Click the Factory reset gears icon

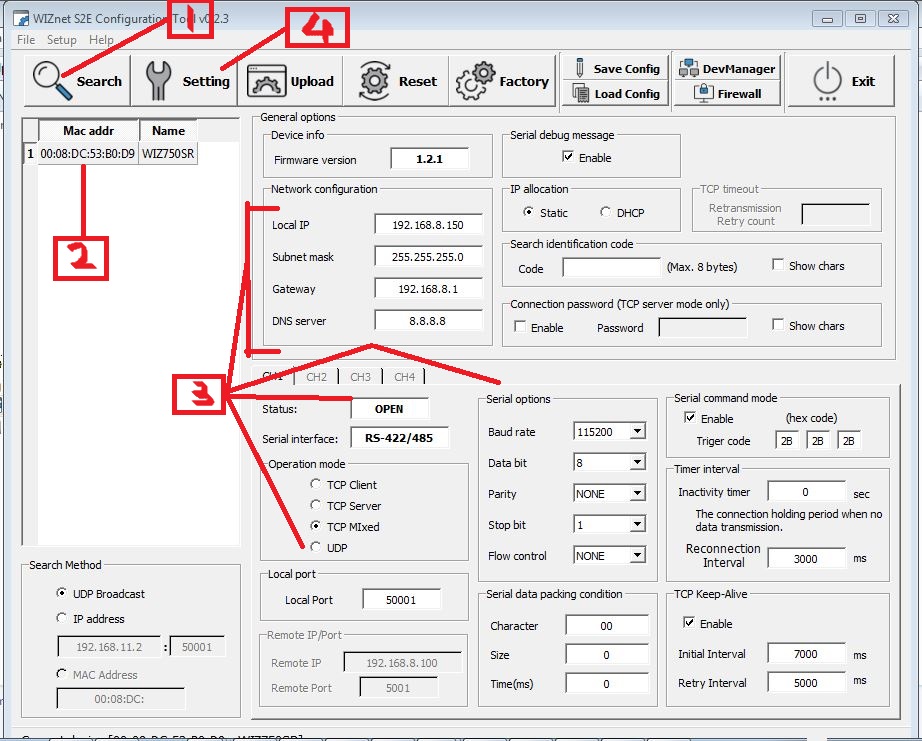click(475, 81)
